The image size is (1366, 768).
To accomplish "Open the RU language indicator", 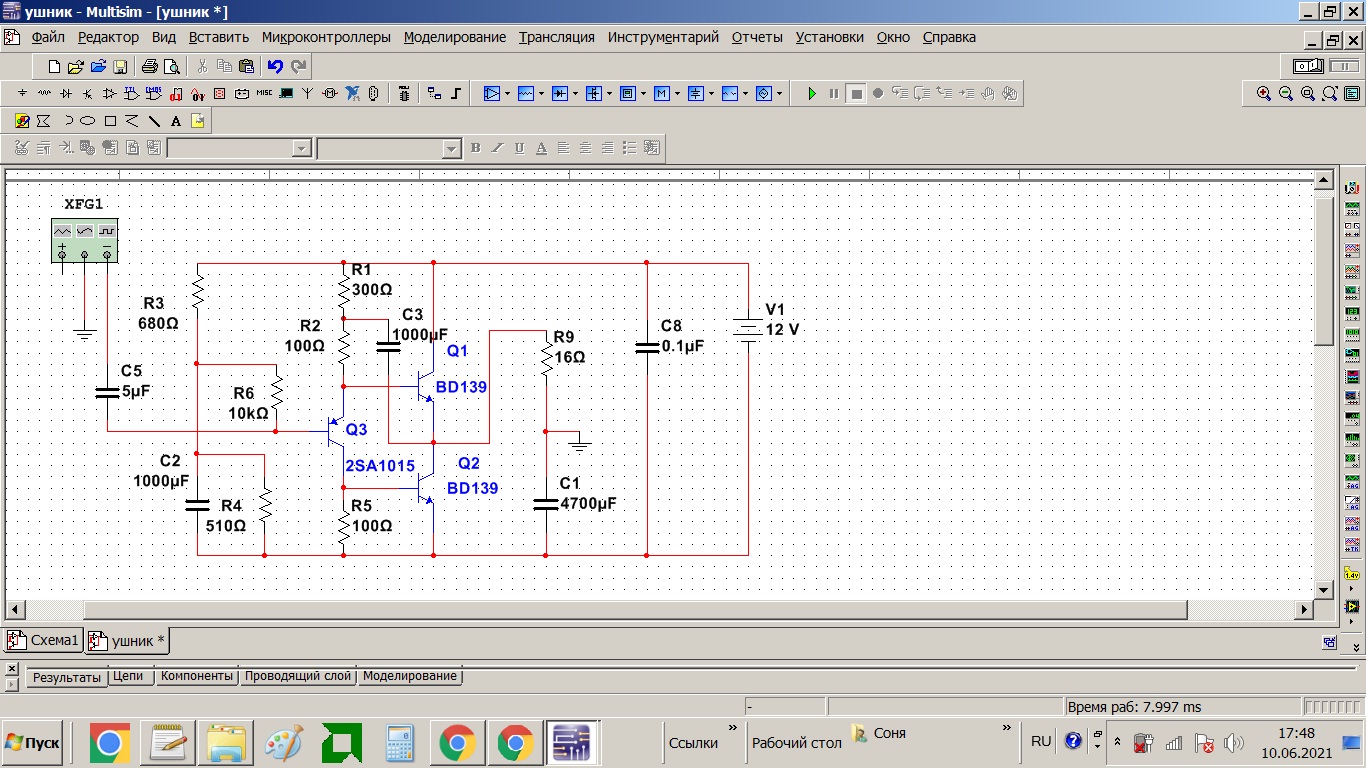I will (1041, 741).
